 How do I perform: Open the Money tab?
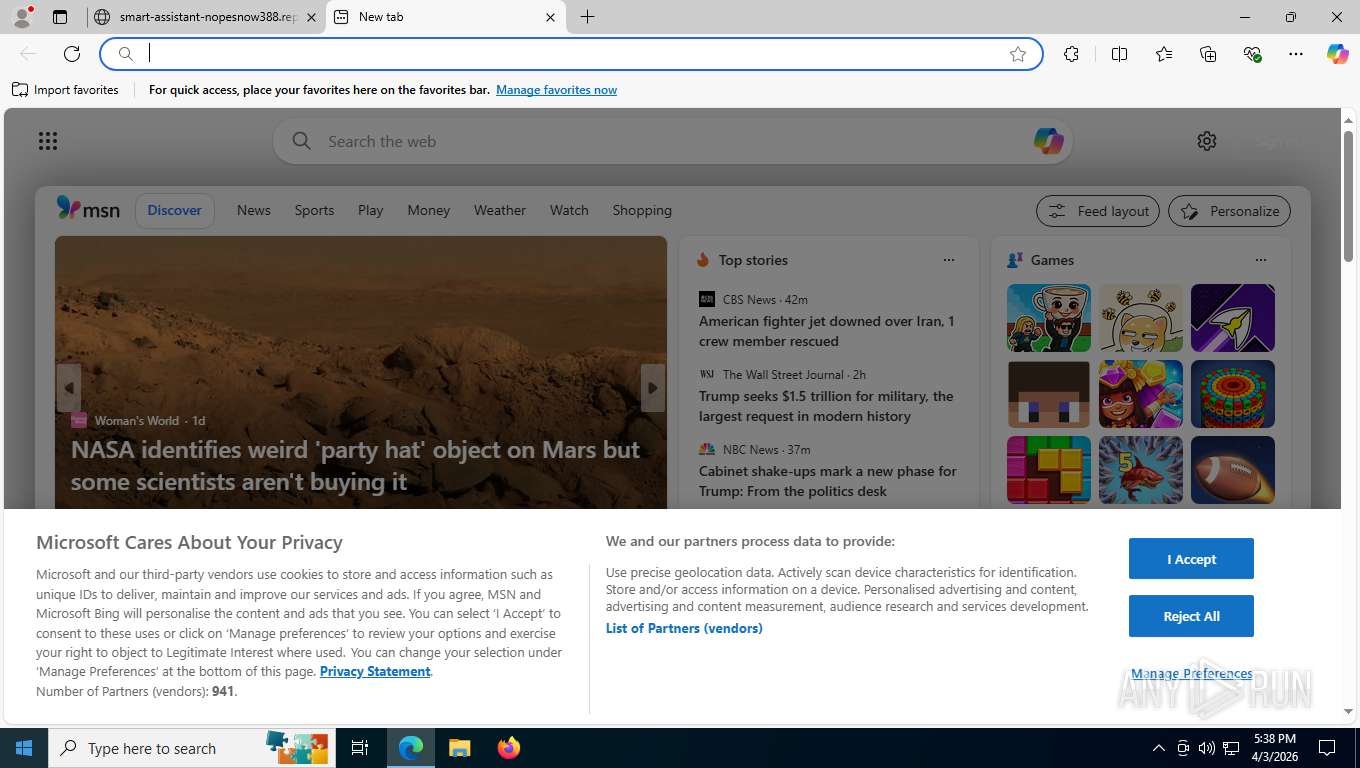click(x=429, y=210)
